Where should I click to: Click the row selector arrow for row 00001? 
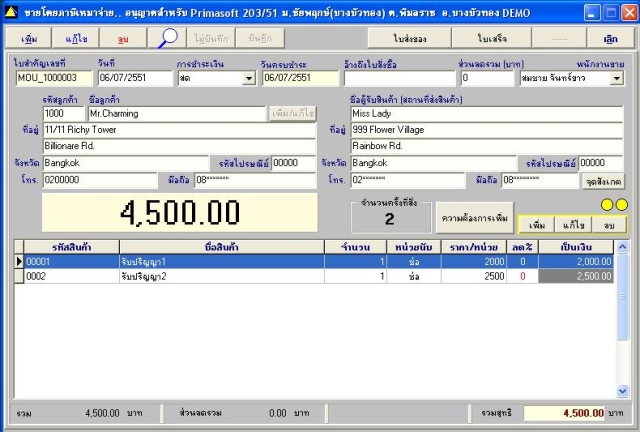point(19,261)
